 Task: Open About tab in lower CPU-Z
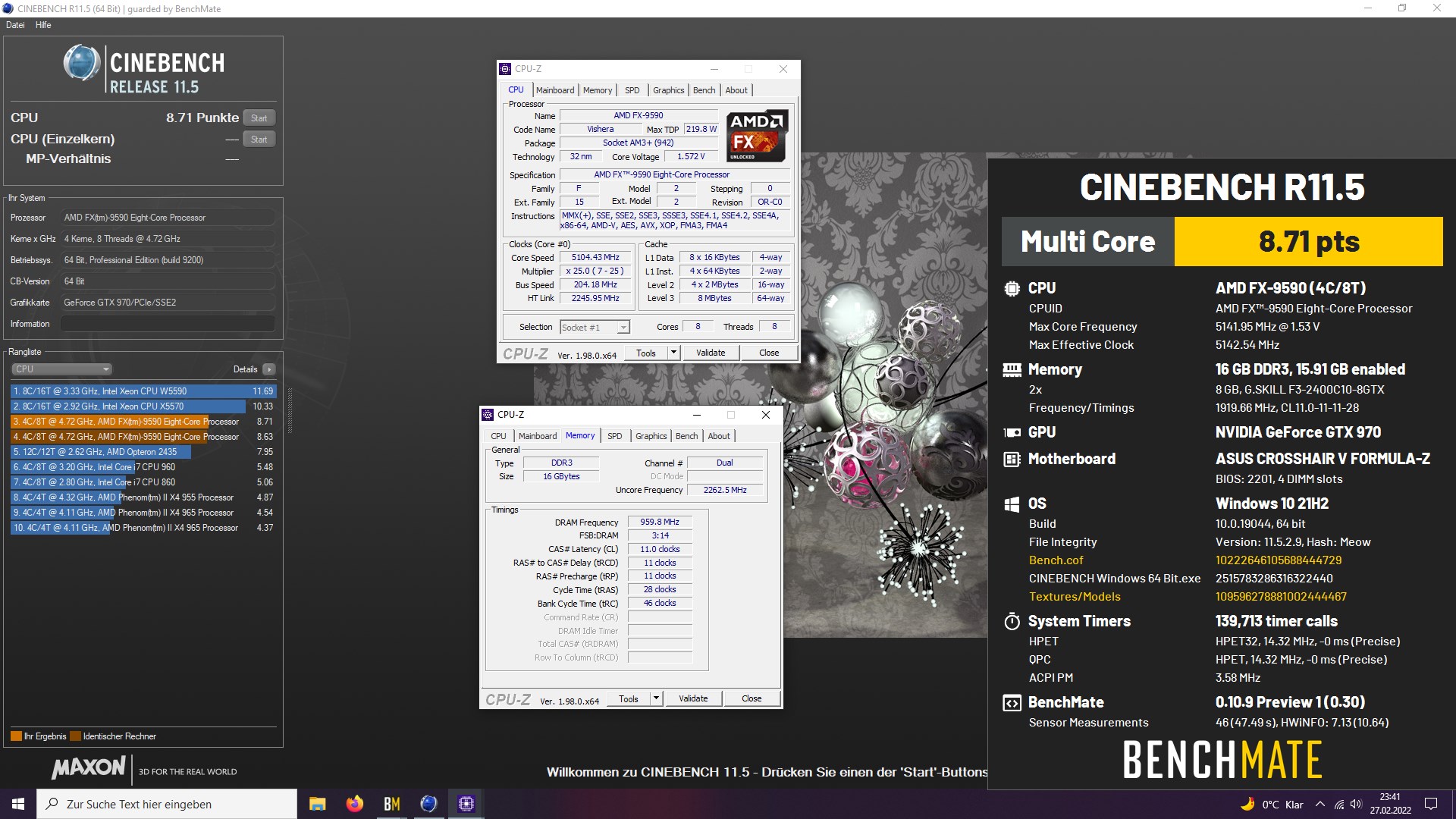(719, 436)
